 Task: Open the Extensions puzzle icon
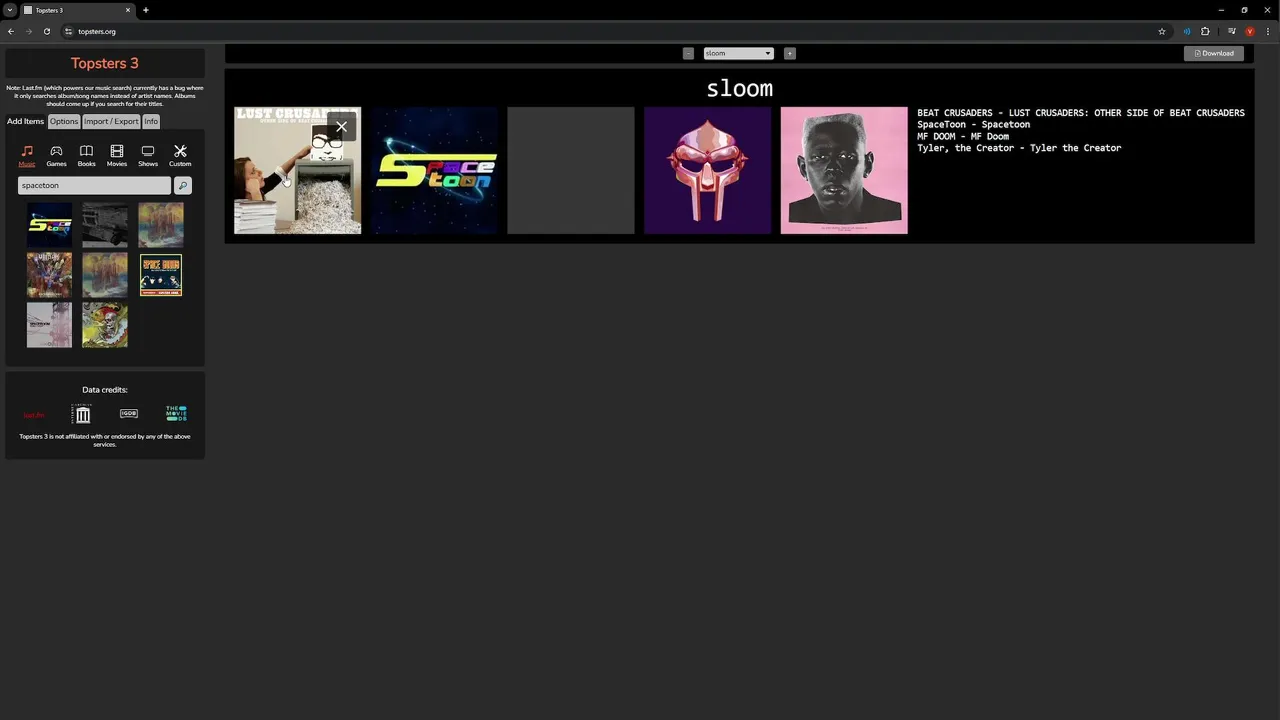tap(1205, 31)
